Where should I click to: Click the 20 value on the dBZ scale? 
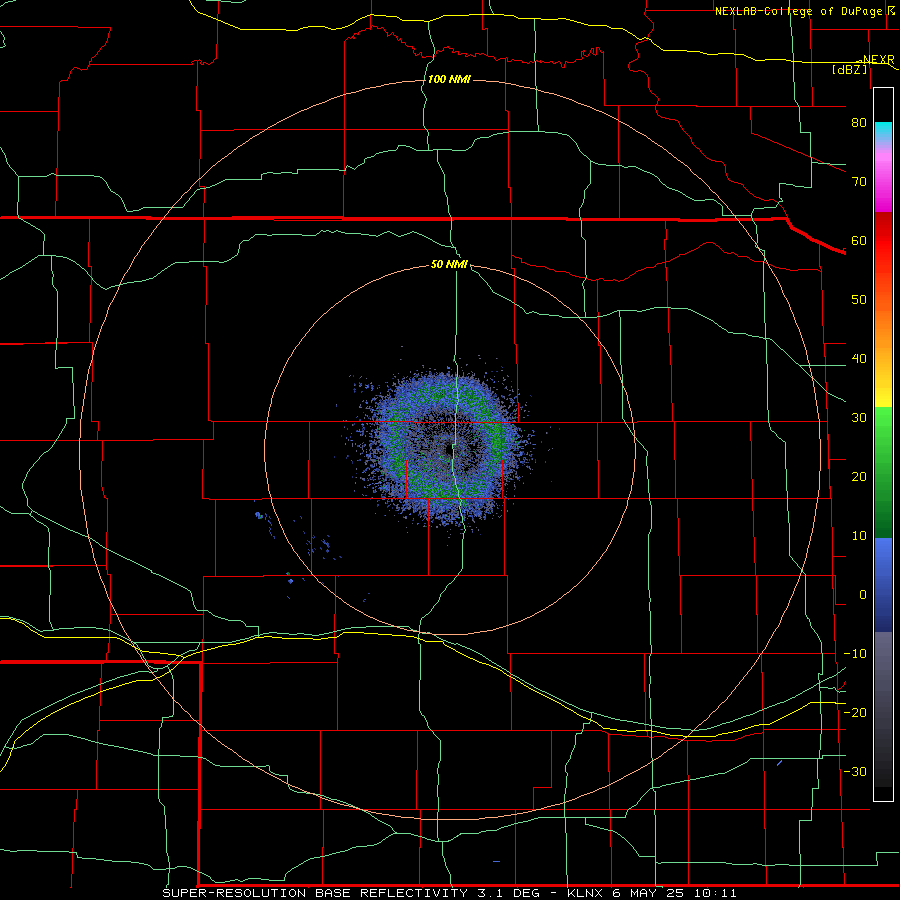pos(859,476)
